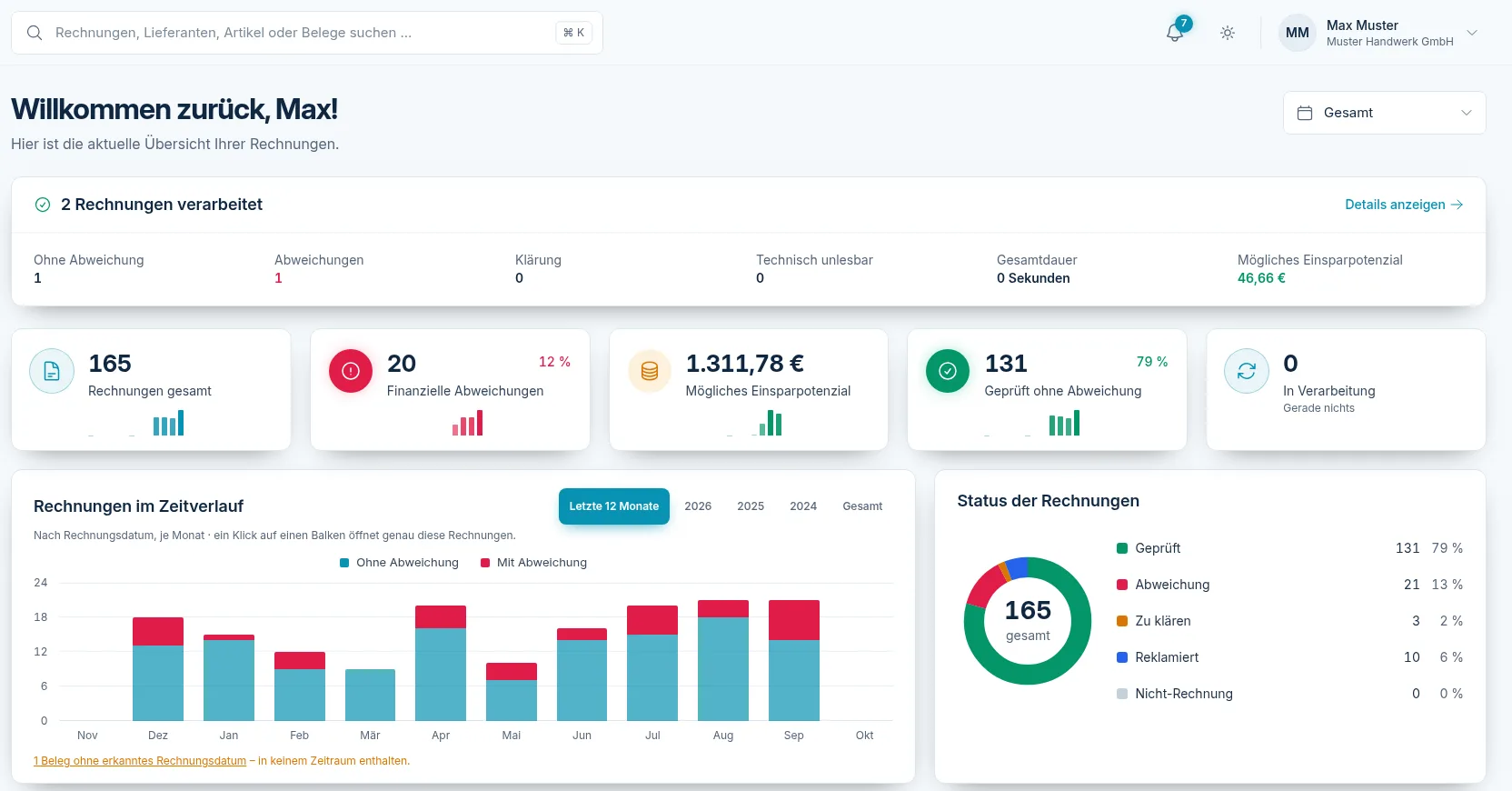Click blue Reklamiert color swatch
Viewport: 1512px width, 791px height.
pos(1122,657)
